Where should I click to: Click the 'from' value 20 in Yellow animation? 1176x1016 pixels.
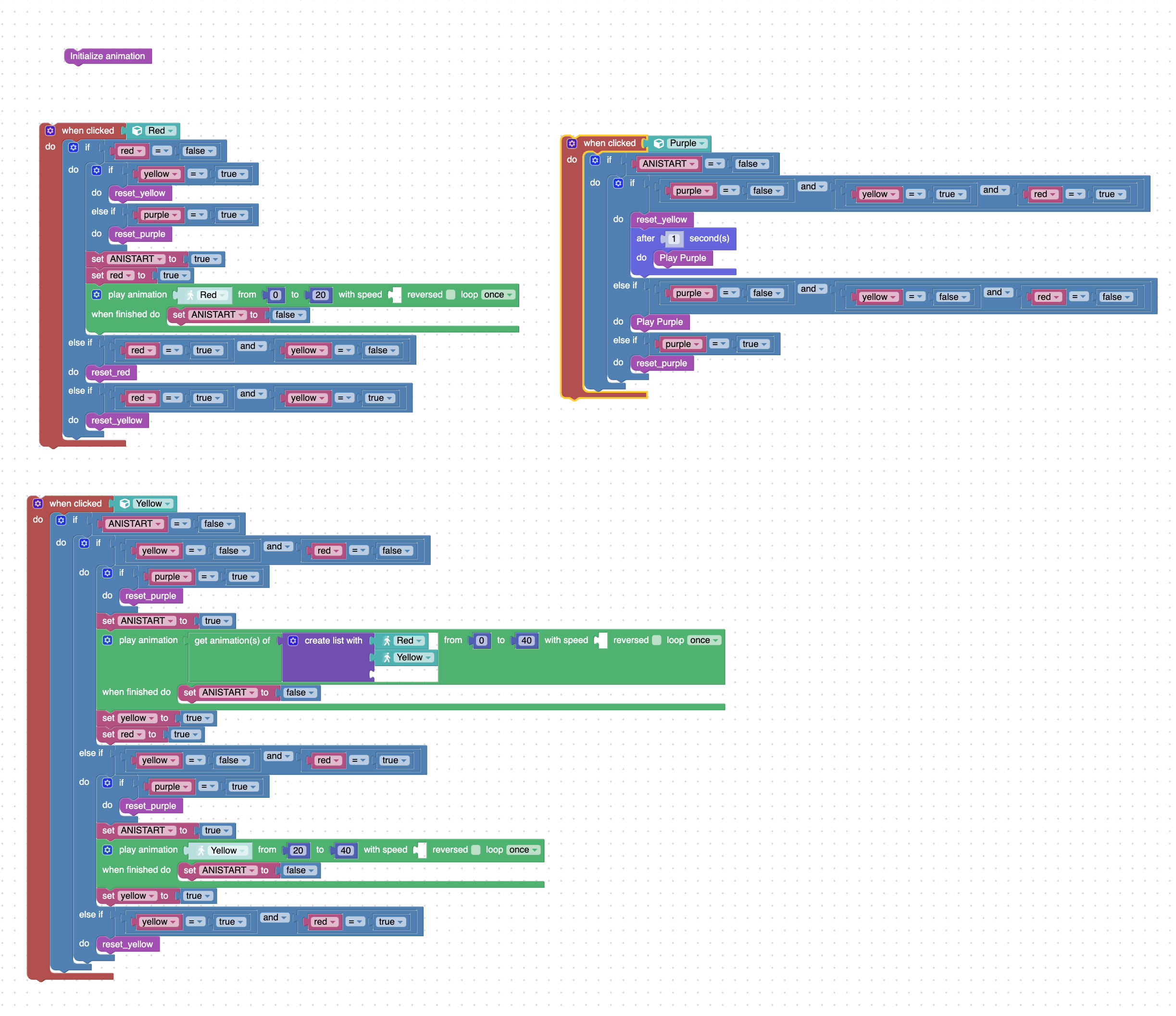click(x=299, y=850)
